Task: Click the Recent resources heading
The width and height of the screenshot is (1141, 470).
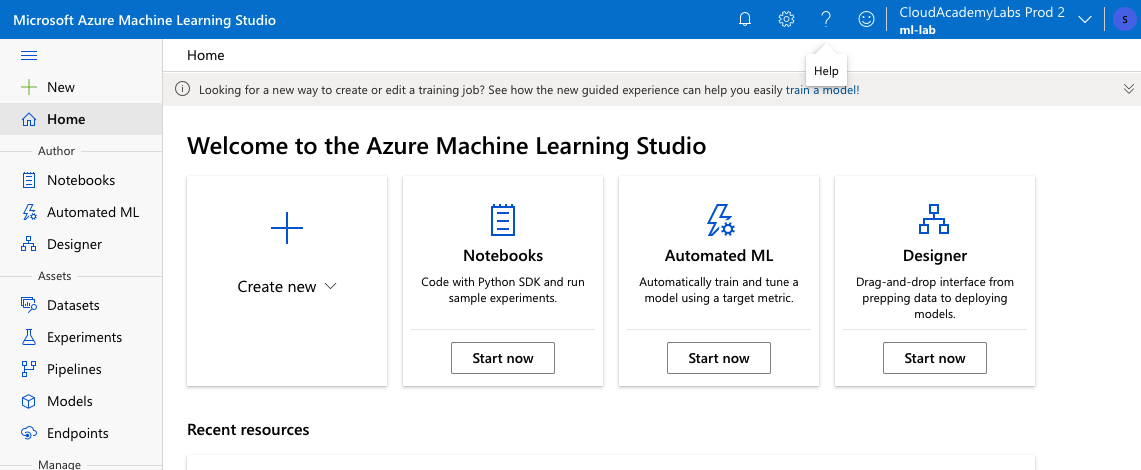Action: click(x=248, y=430)
